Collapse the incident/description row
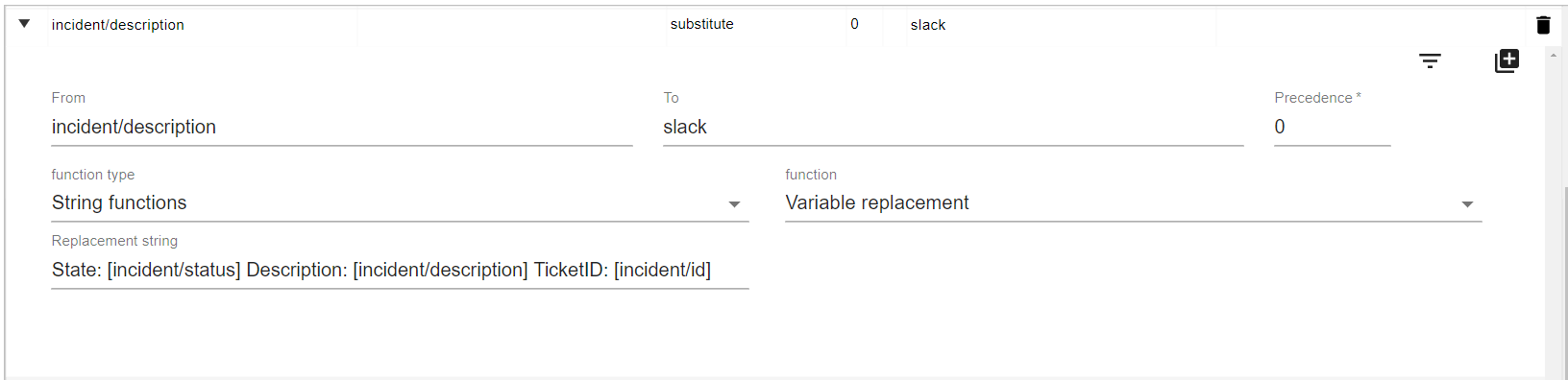Viewport: 1568px width, 380px height. pyautogui.click(x=24, y=24)
